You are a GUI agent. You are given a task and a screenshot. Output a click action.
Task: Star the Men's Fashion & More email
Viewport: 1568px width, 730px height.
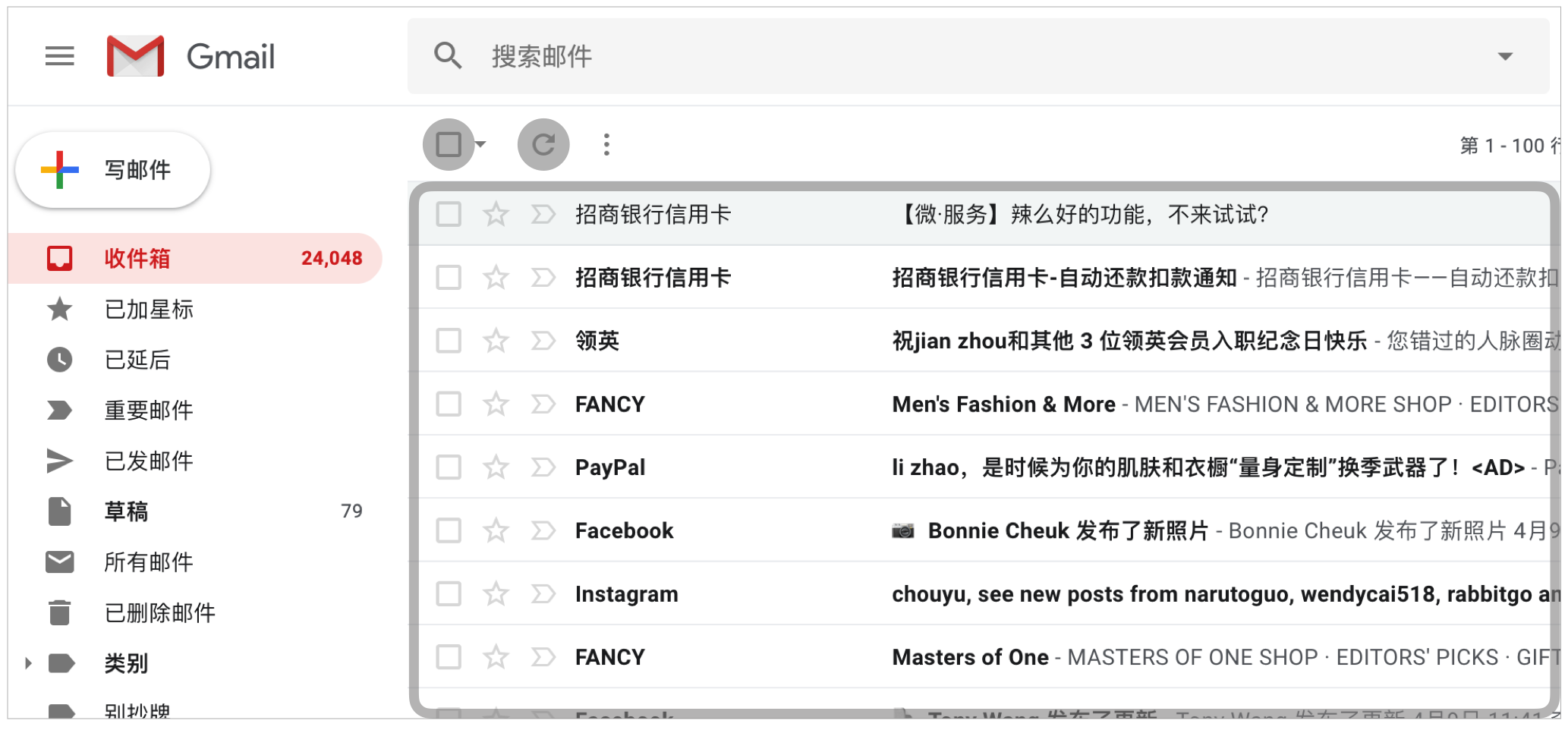pyautogui.click(x=496, y=404)
